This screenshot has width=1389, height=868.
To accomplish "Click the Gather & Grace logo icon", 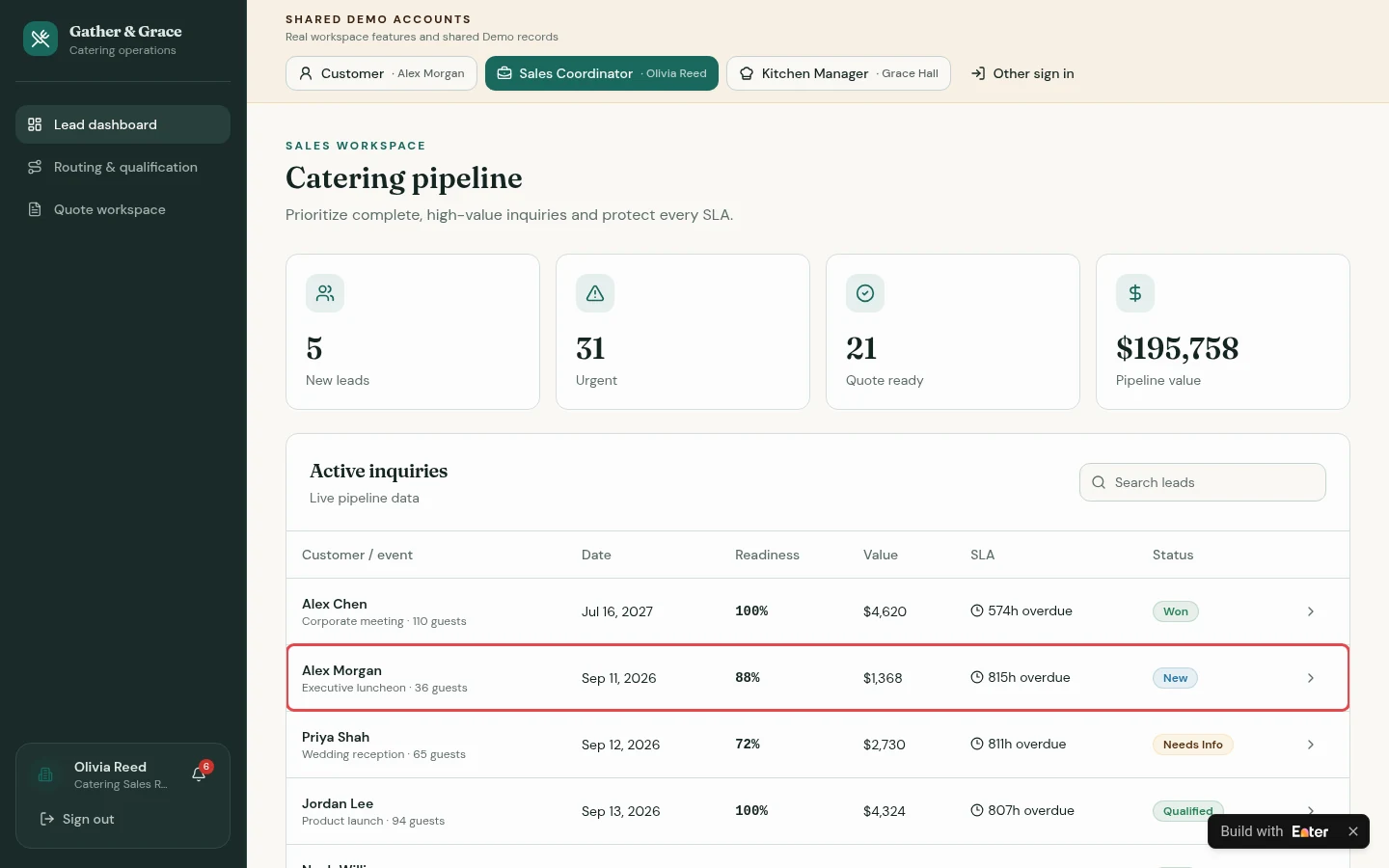I will 41,40.
